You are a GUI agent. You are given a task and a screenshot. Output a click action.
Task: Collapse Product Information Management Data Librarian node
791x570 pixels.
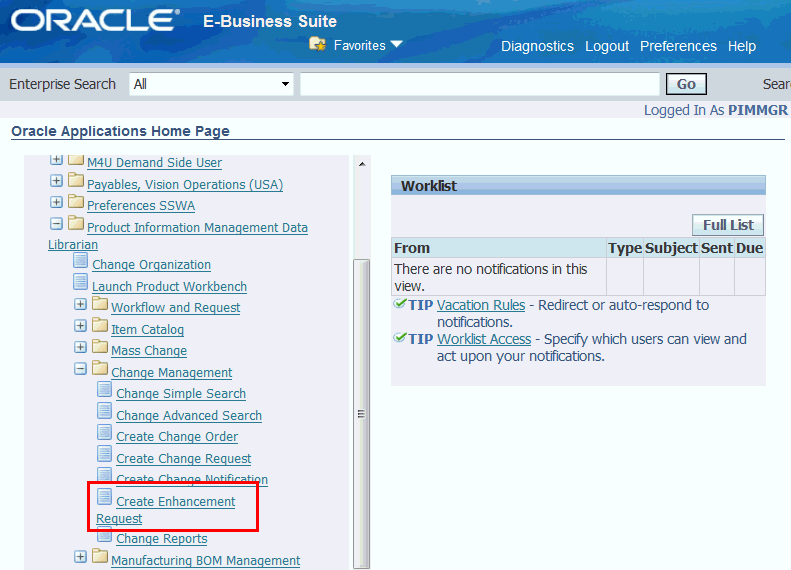[56, 223]
